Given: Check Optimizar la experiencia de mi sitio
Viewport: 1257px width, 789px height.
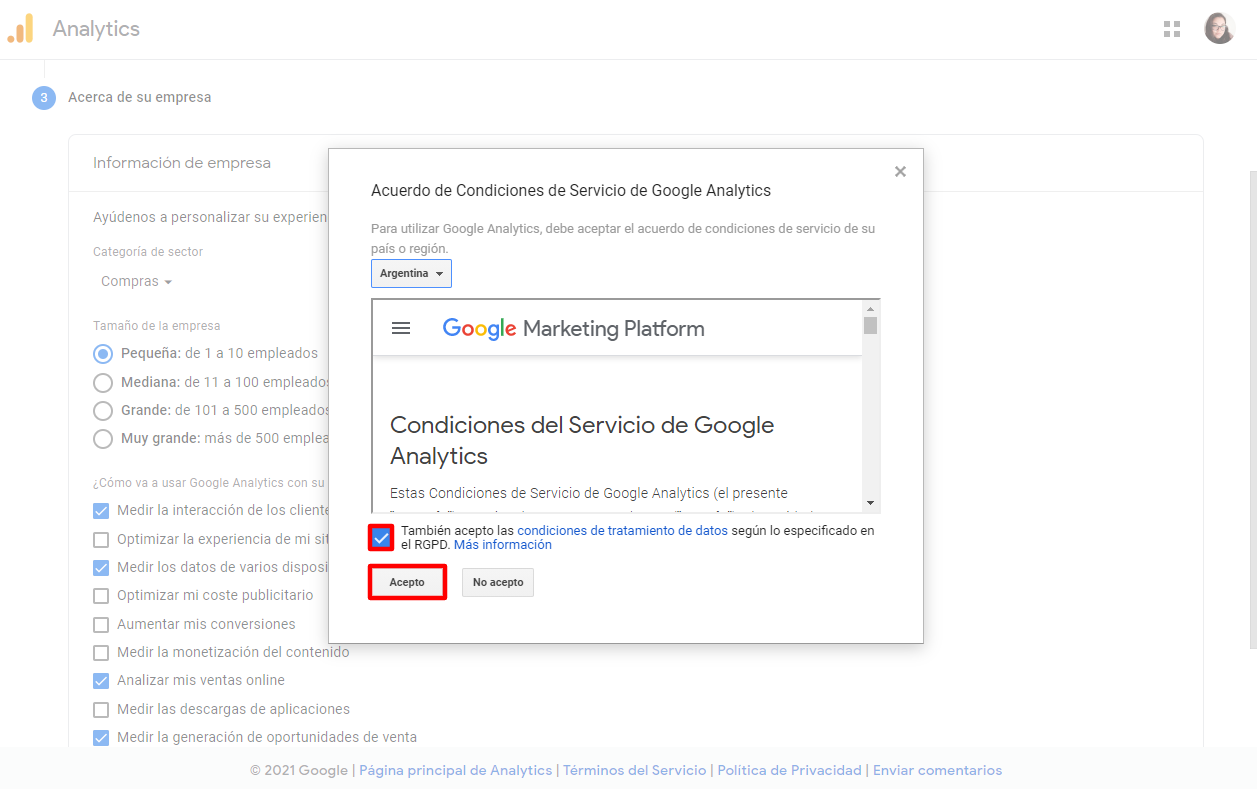Looking at the screenshot, I should coord(101,539).
